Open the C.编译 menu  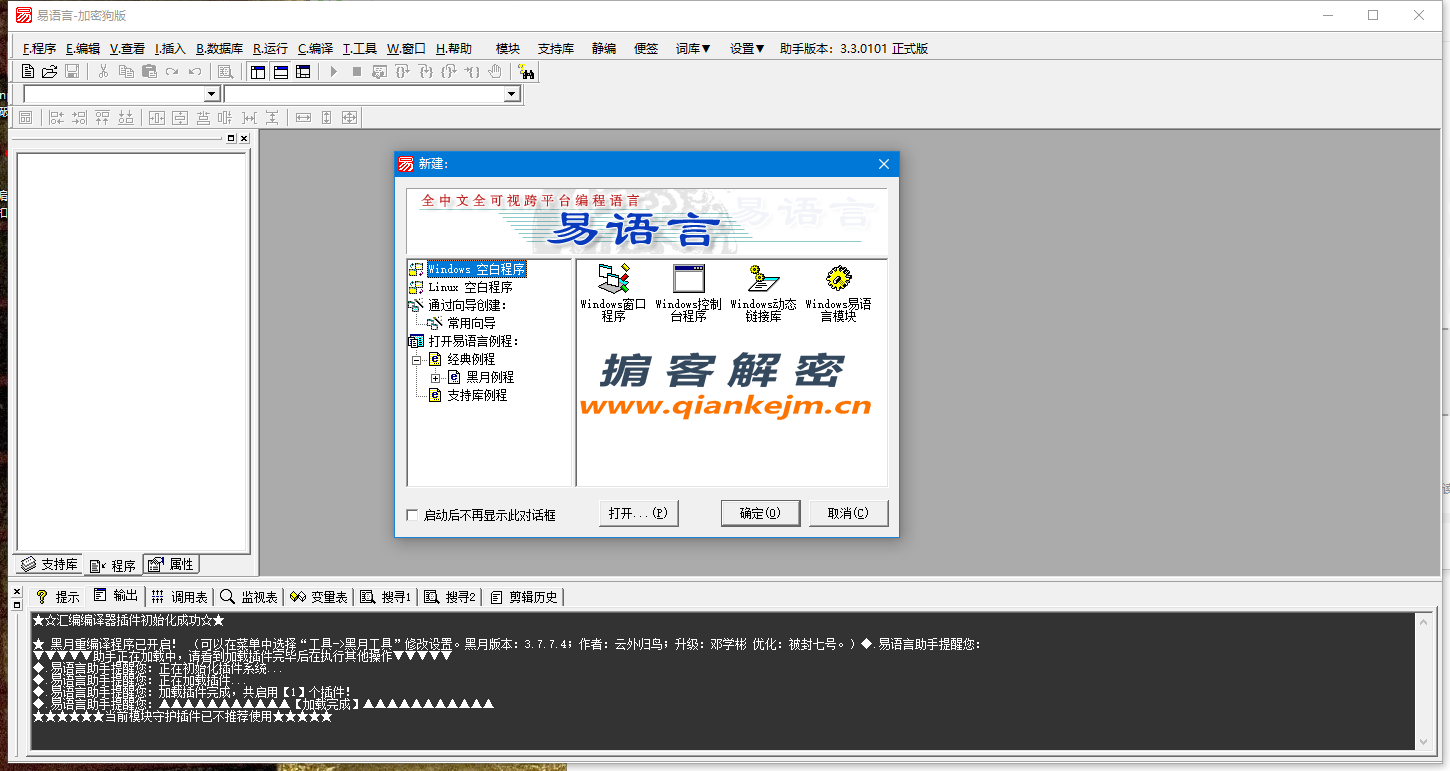click(x=315, y=48)
